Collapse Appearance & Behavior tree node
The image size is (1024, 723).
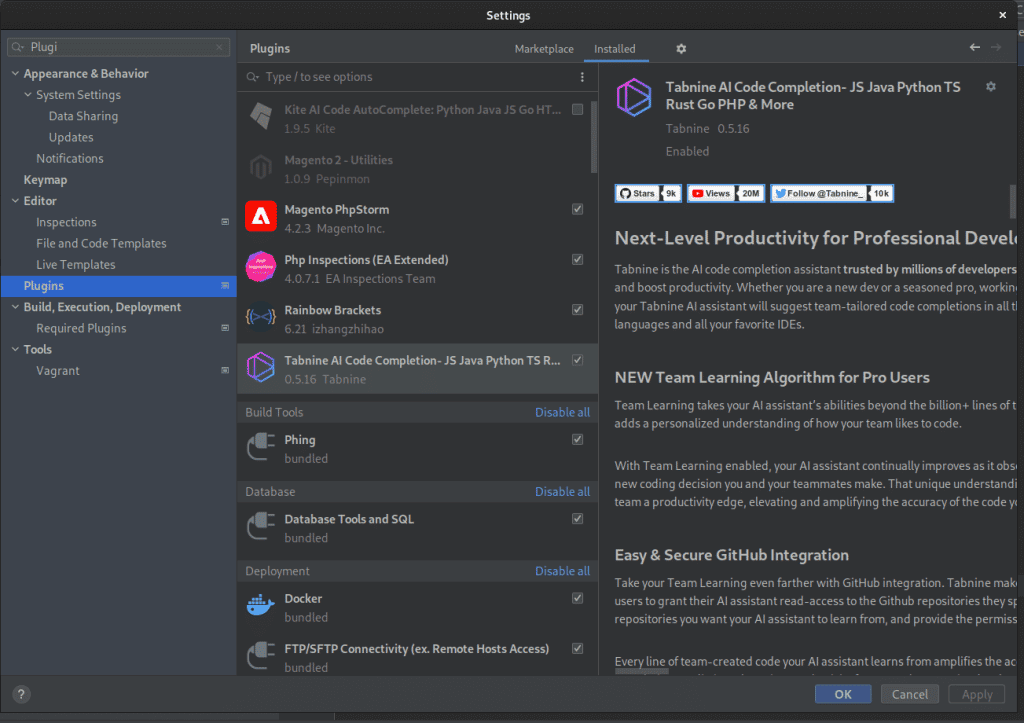coord(15,73)
